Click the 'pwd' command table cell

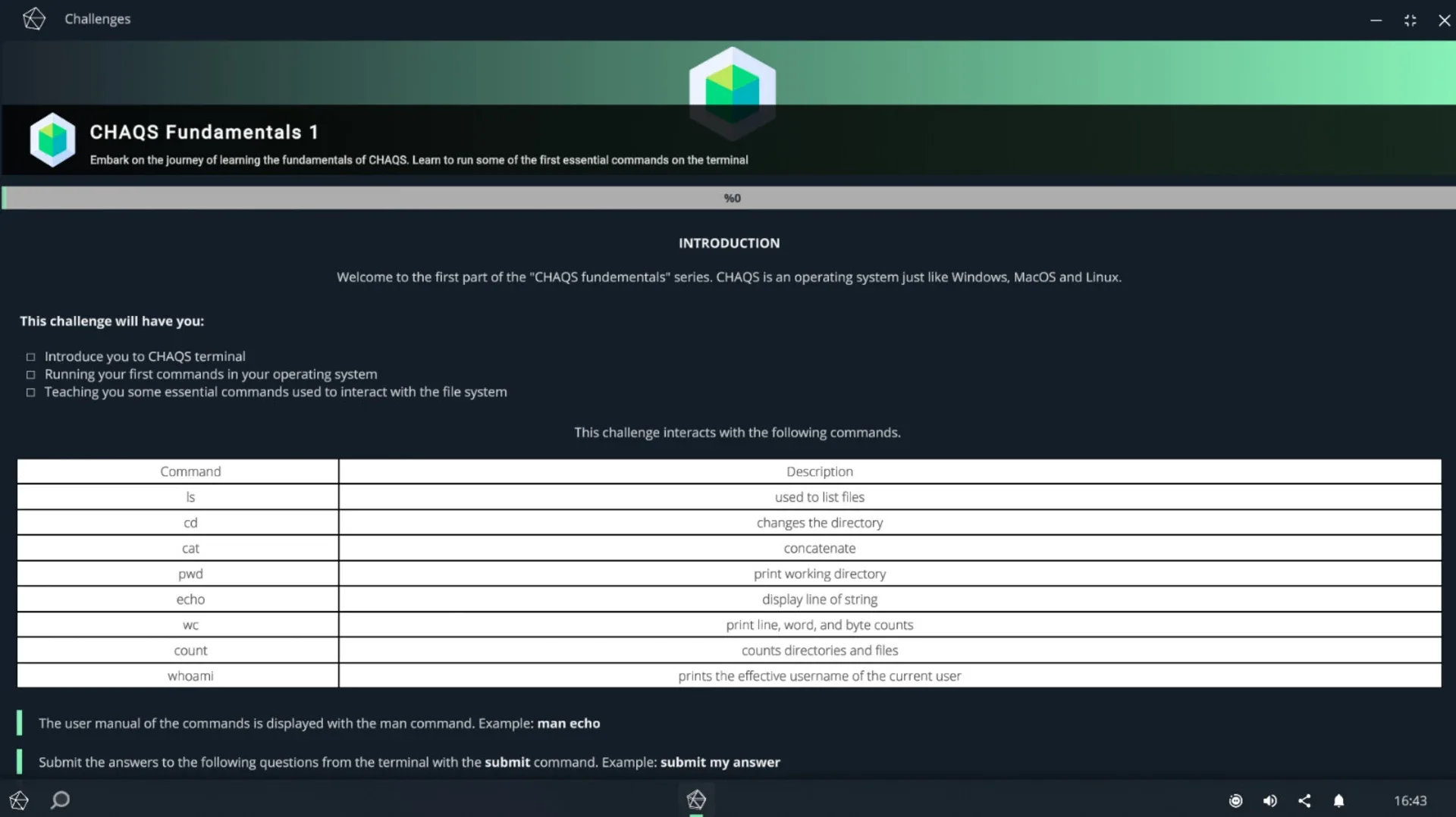[x=190, y=574]
